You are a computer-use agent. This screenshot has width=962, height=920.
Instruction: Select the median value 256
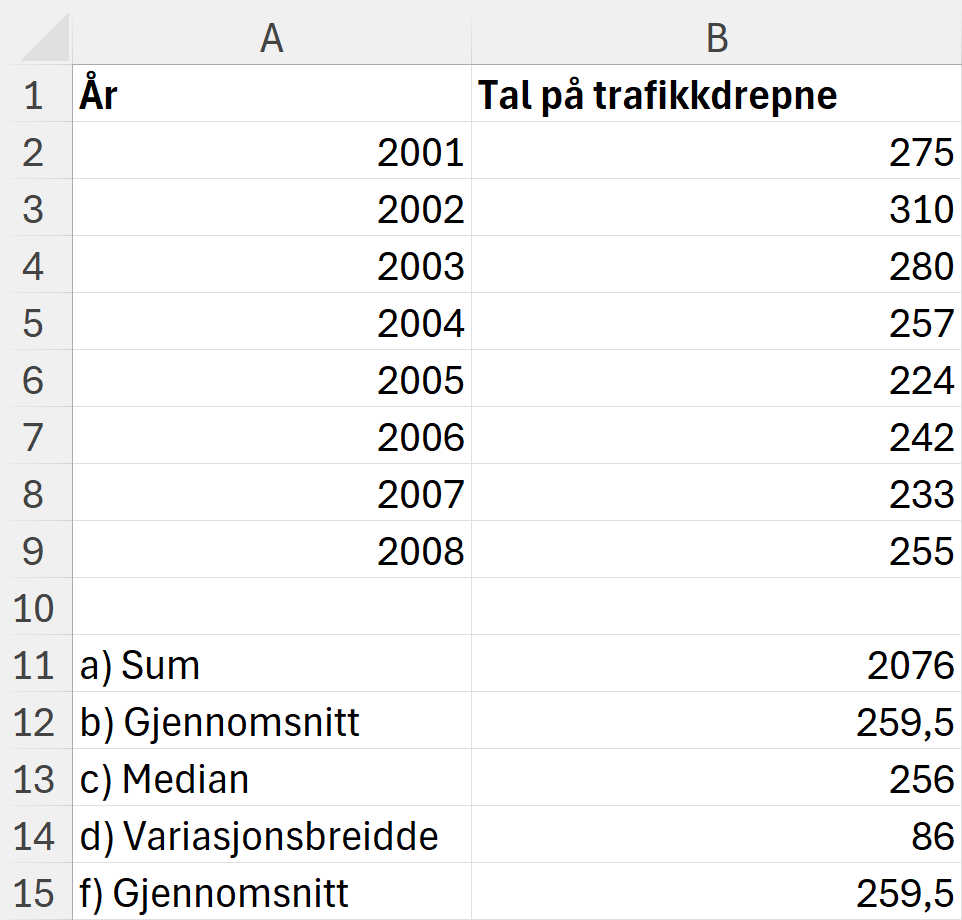[x=715, y=778]
